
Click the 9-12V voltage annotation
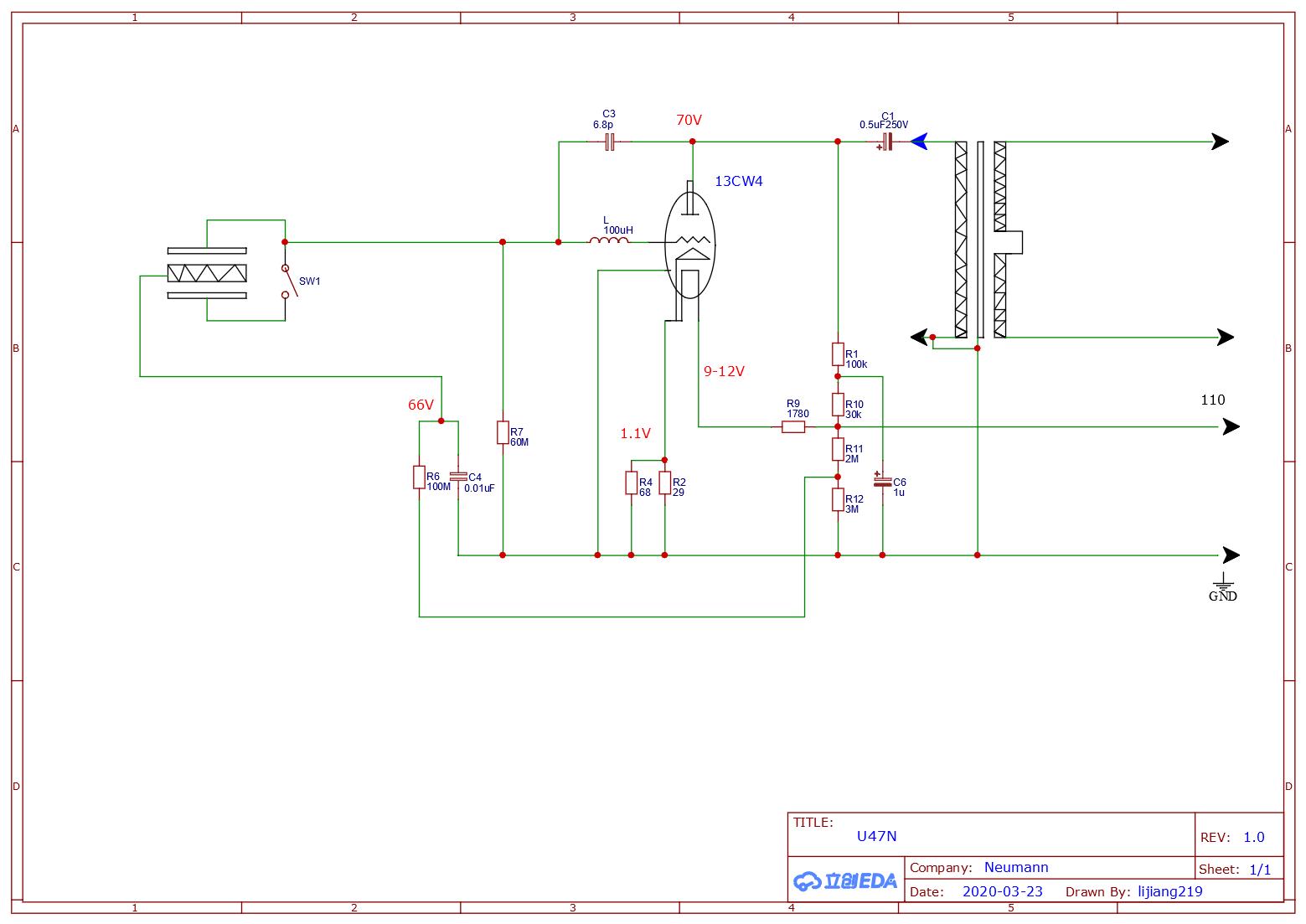(x=724, y=371)
